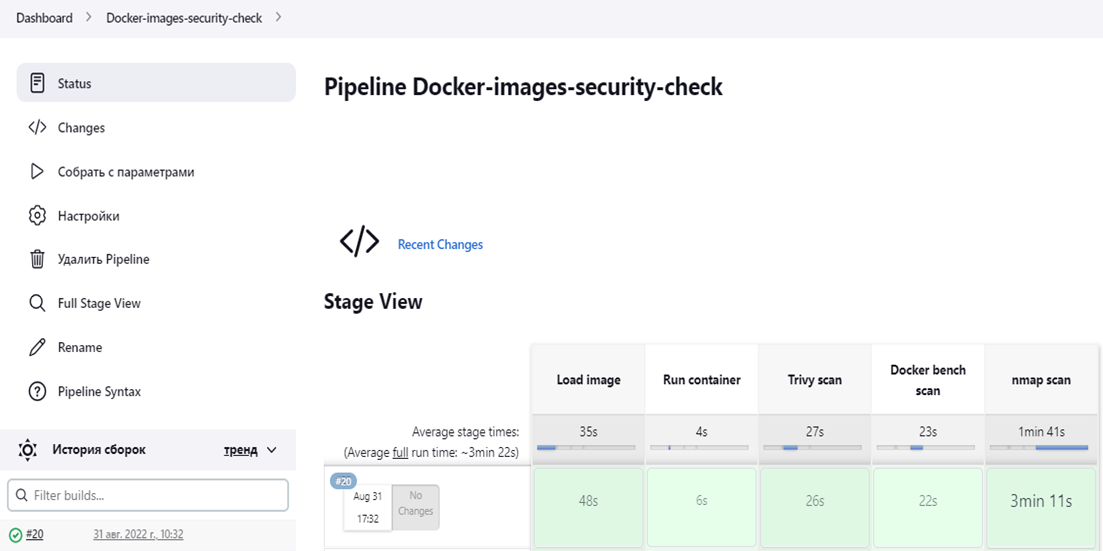Image resolution: width=1103 pixels, height=551 pixels.
Task: Click the large code icon near Recent Changes
Action: tap(359, 243)
